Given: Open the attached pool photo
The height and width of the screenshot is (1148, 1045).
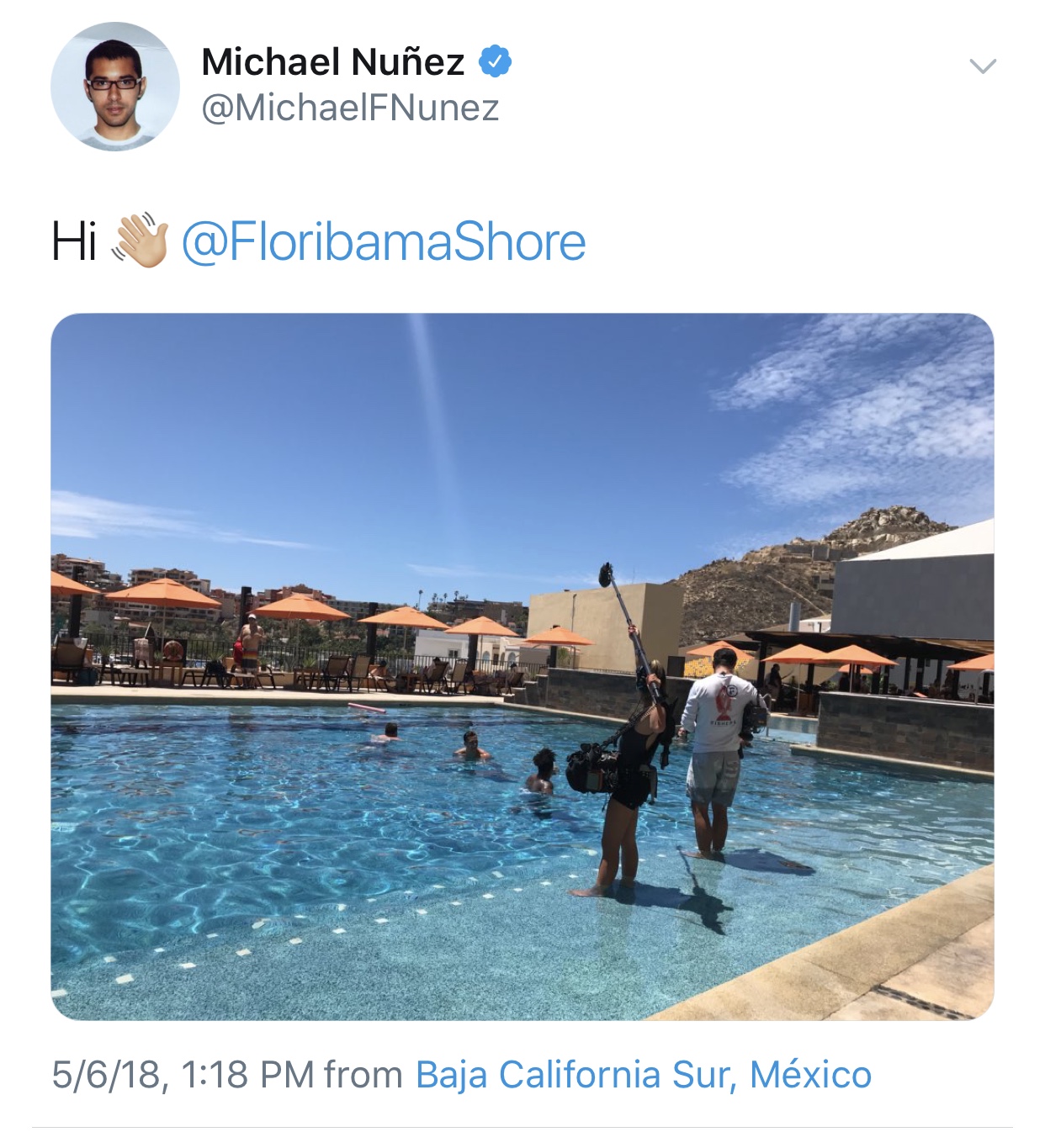Looking at the screenshot, I should (x=522, y=667).
